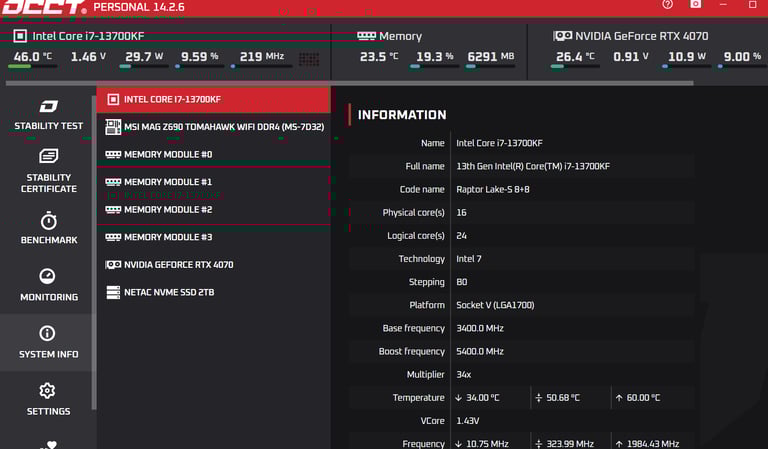Screen dimensions: 768x449
Task: Open the Benchmark stopwatch section
Action: pyautogui.click(x=48, y=228)
